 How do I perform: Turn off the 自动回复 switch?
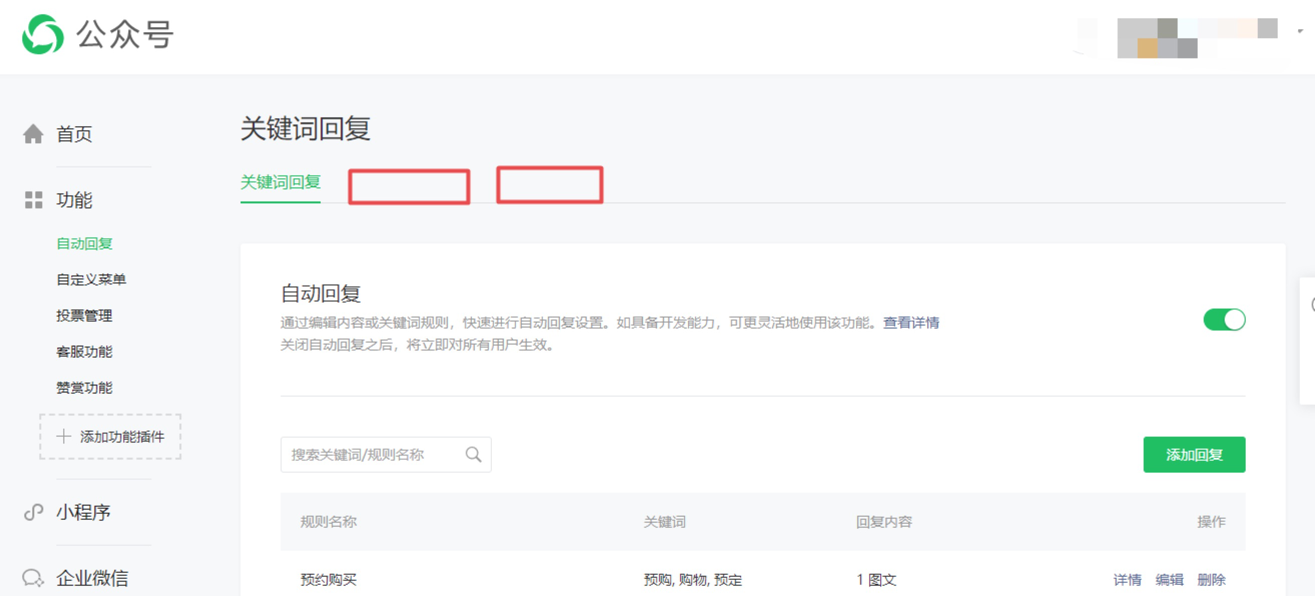pyautogui.click(x=1224, y=320)
